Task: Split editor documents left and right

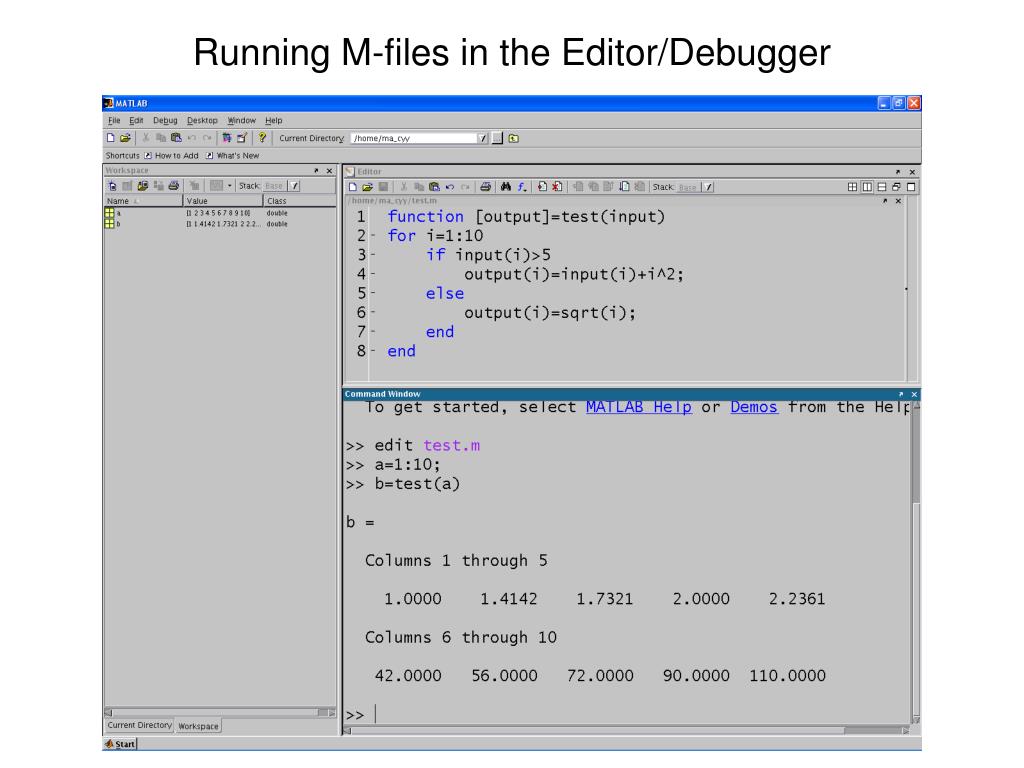Action: (867, 187)
